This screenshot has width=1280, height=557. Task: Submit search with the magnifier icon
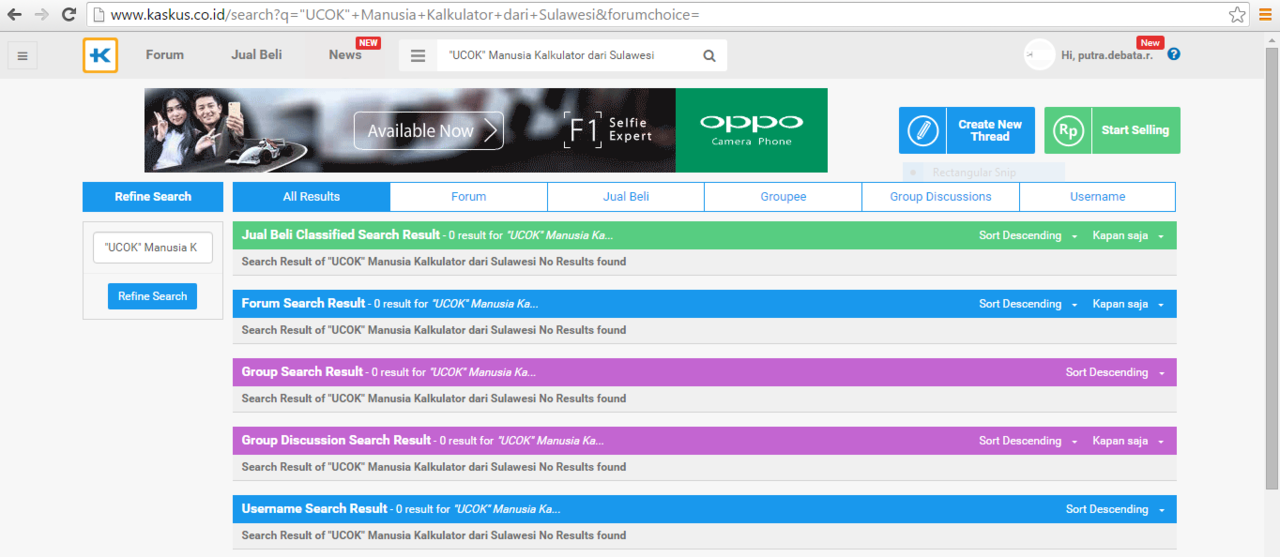(709, 56)
